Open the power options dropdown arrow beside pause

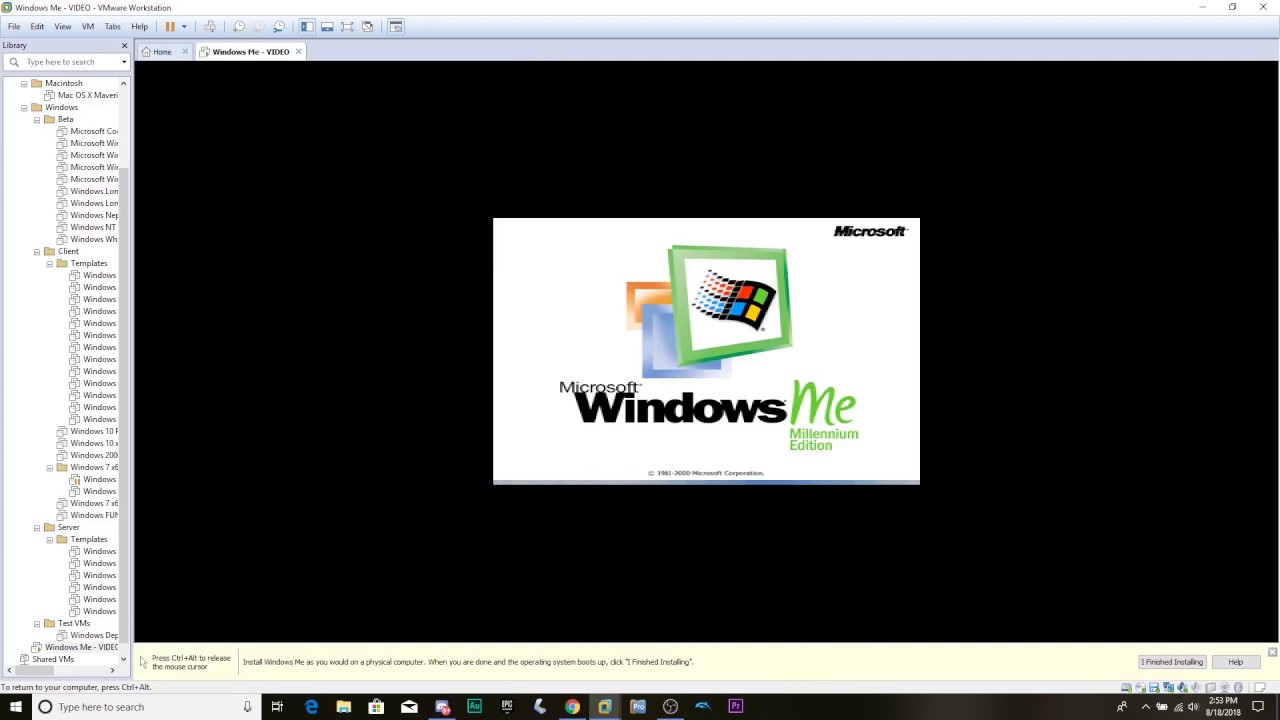[x=184, y=27]
